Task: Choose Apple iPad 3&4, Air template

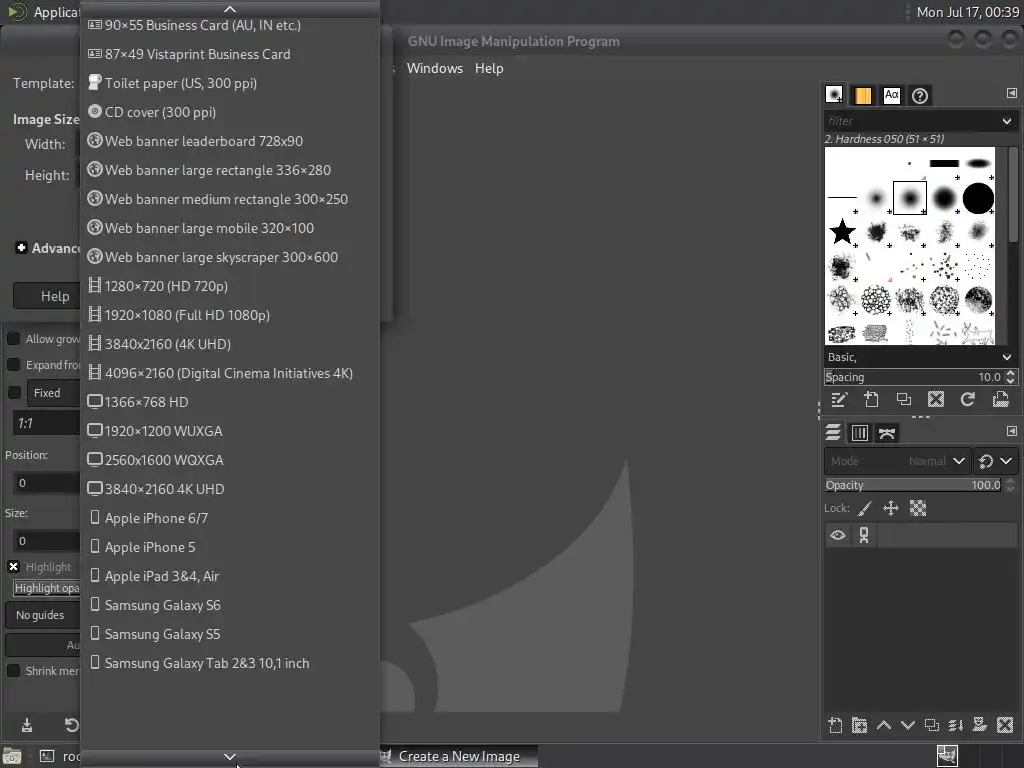Action: pyautogui.click(x=229, y=576)
